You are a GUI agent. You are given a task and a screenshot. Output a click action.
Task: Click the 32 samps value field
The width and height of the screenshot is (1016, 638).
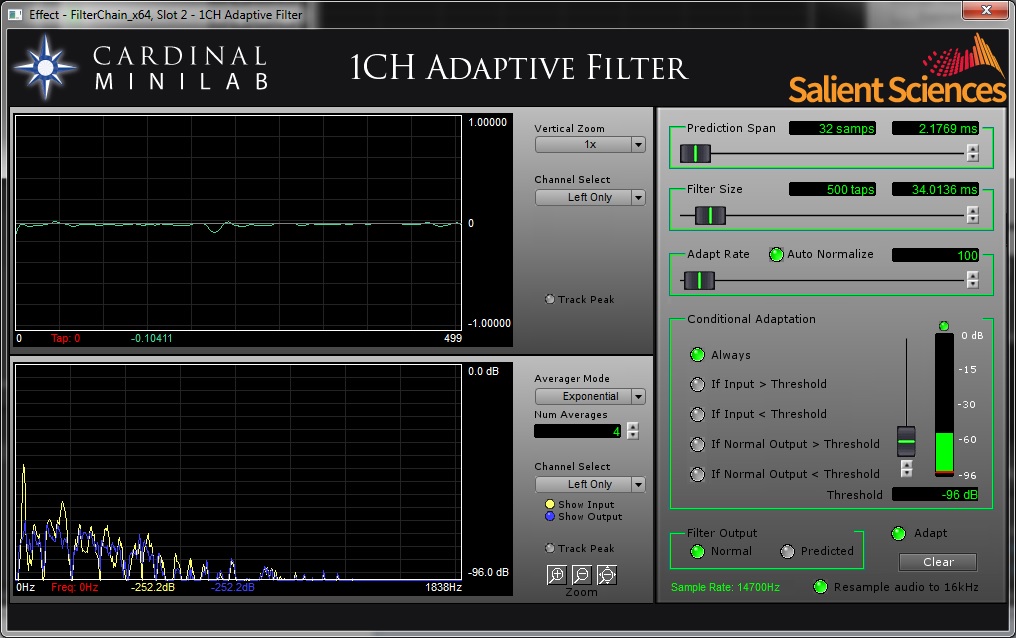pos(833,128)
